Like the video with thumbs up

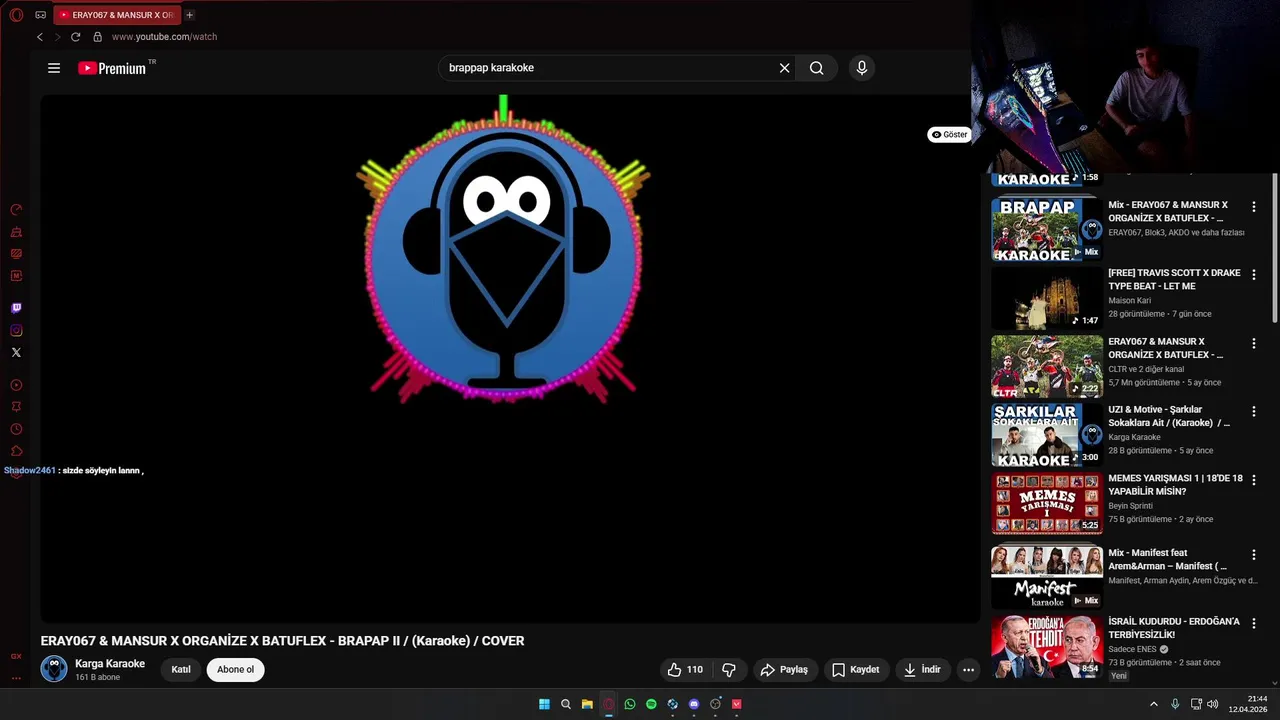(686, 670)
